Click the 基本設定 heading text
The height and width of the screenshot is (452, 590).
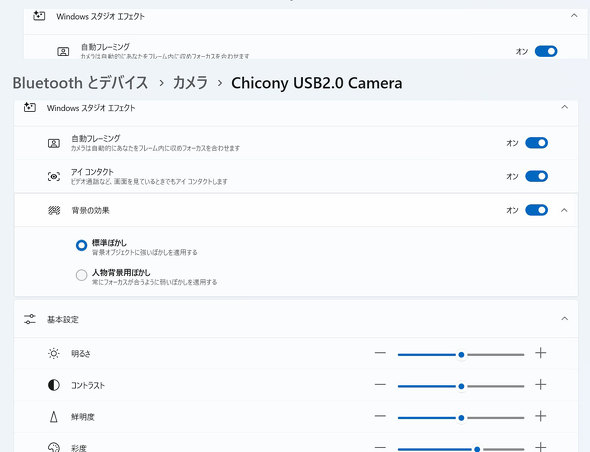[63, 320]
